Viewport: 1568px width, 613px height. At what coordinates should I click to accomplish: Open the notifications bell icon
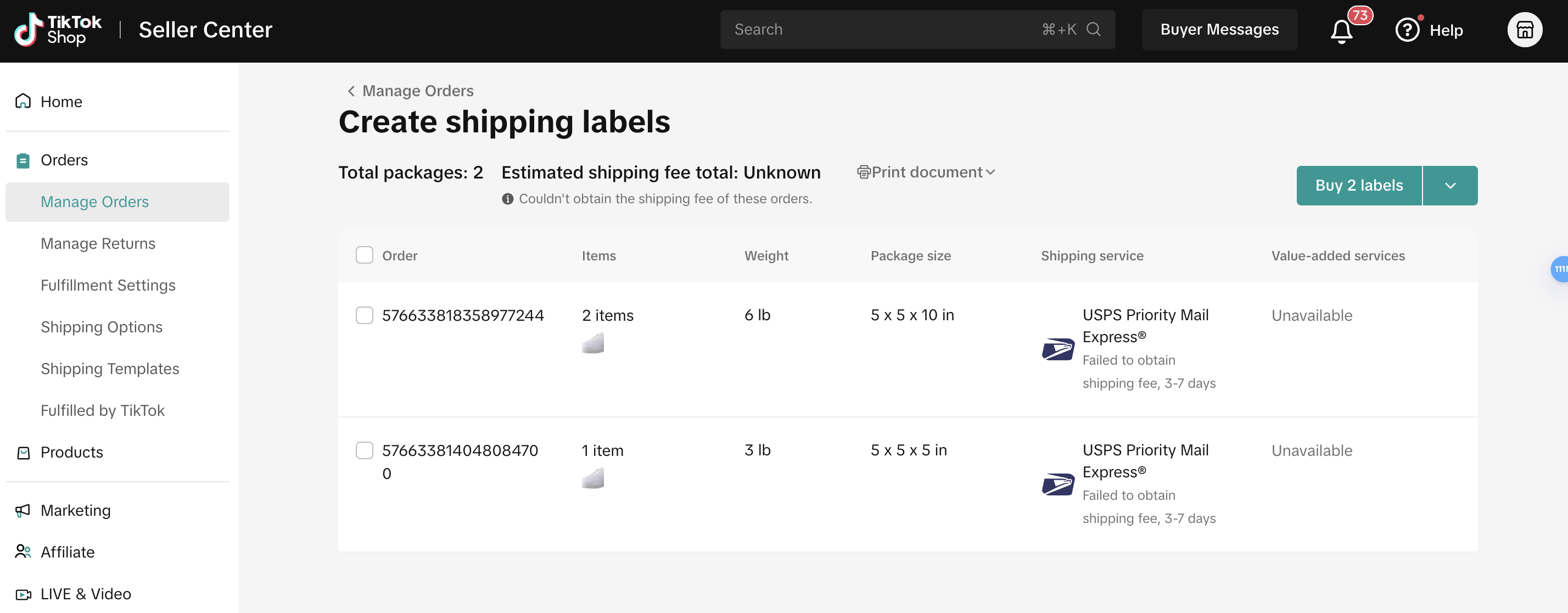click(x=1341, y=31)
